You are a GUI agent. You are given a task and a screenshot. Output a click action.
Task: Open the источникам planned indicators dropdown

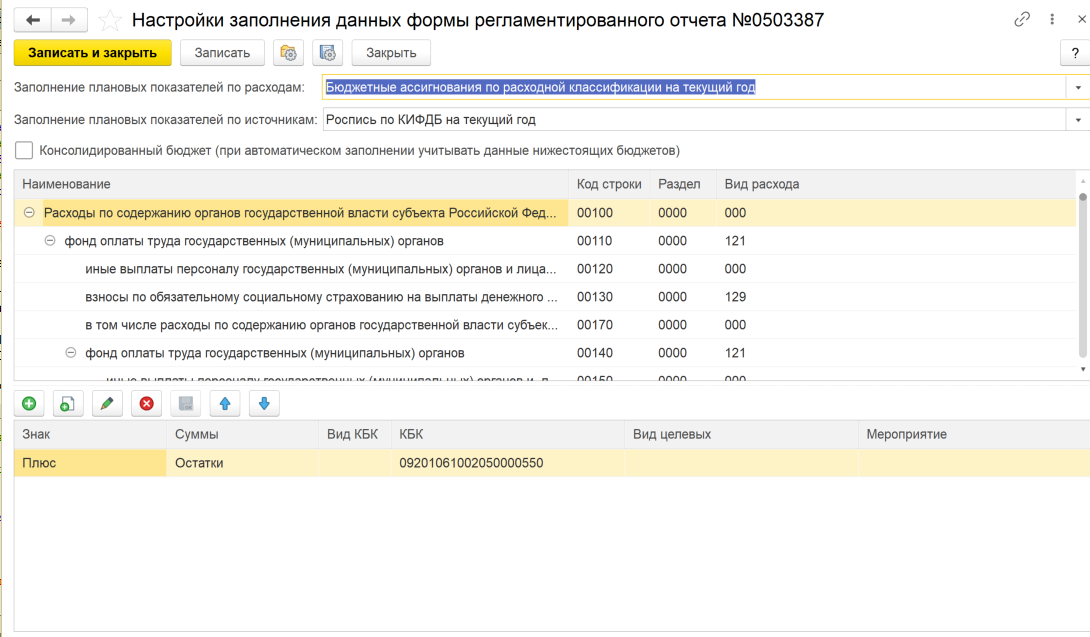[1078, 119]
